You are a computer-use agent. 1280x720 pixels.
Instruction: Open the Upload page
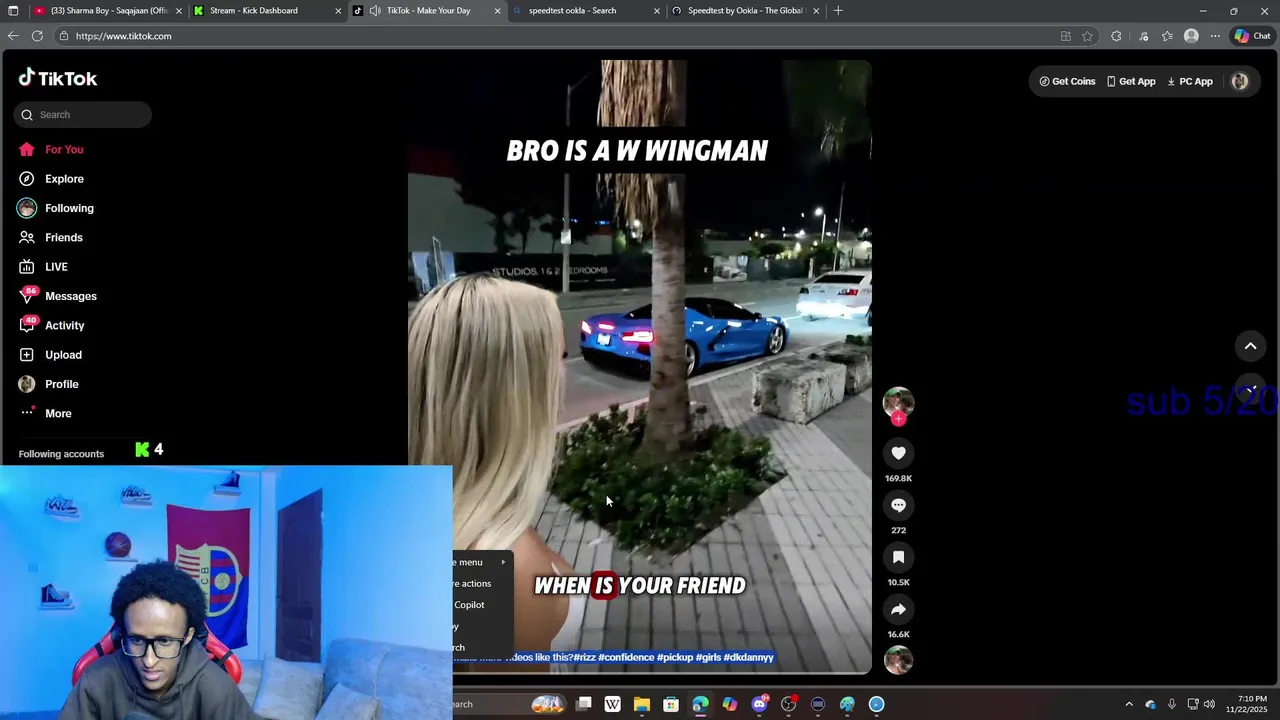(50, 355)
